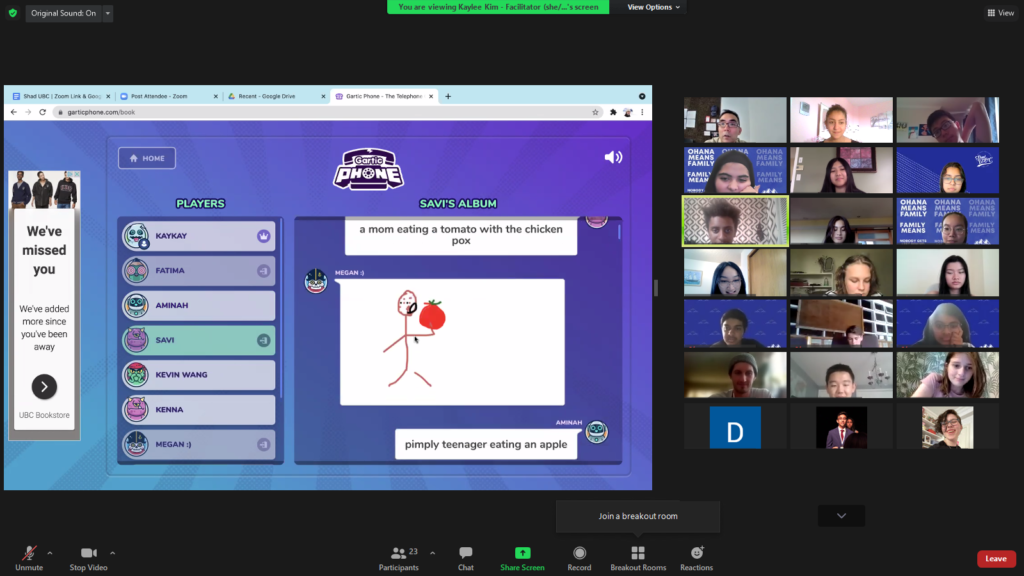Click the icon on SAVI's row
Screen dimensions: 1024x576
click(264, 340)
